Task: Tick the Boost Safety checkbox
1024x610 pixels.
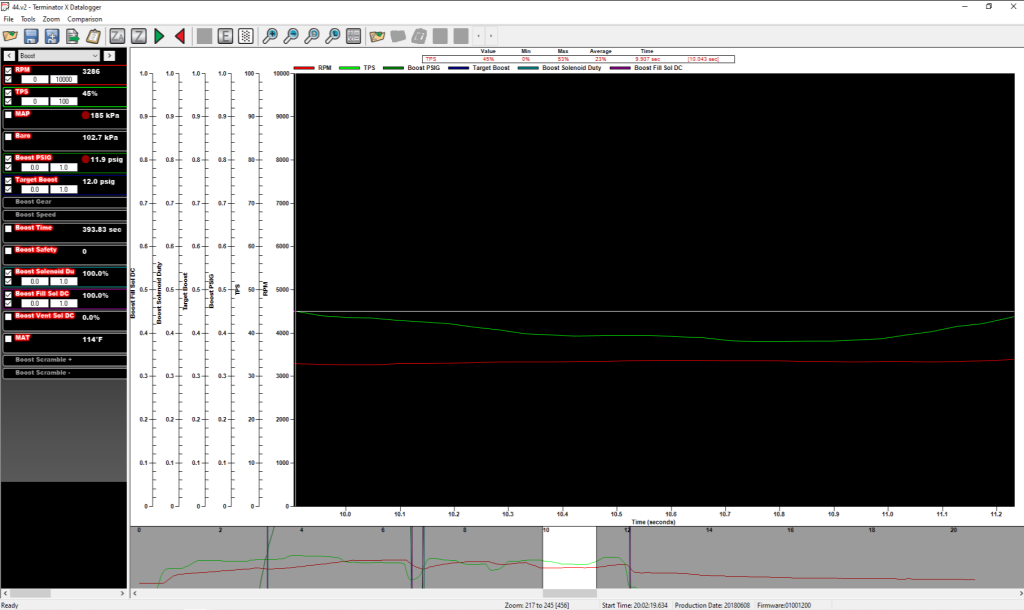Action: (x=9, y=250)
